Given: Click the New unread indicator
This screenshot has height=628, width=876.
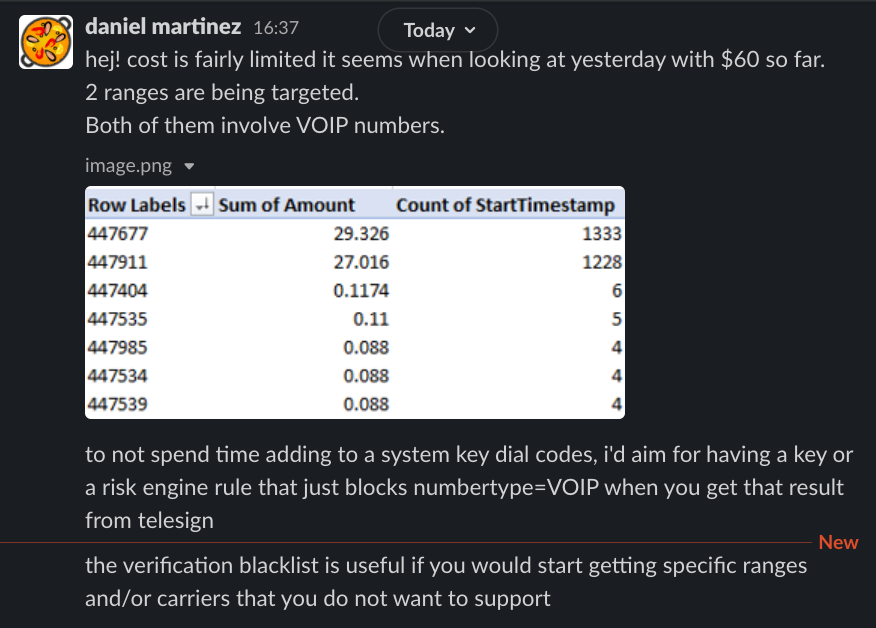Looking at the screenshot, I should click(838, 542).
